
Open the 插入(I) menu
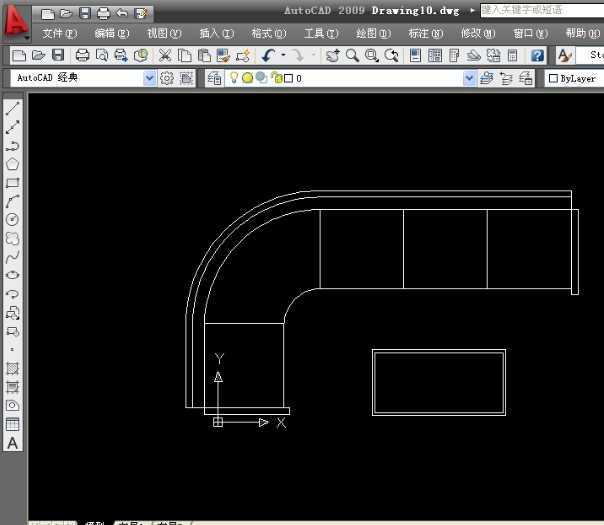pyautogui.click(x=216, y=34)
